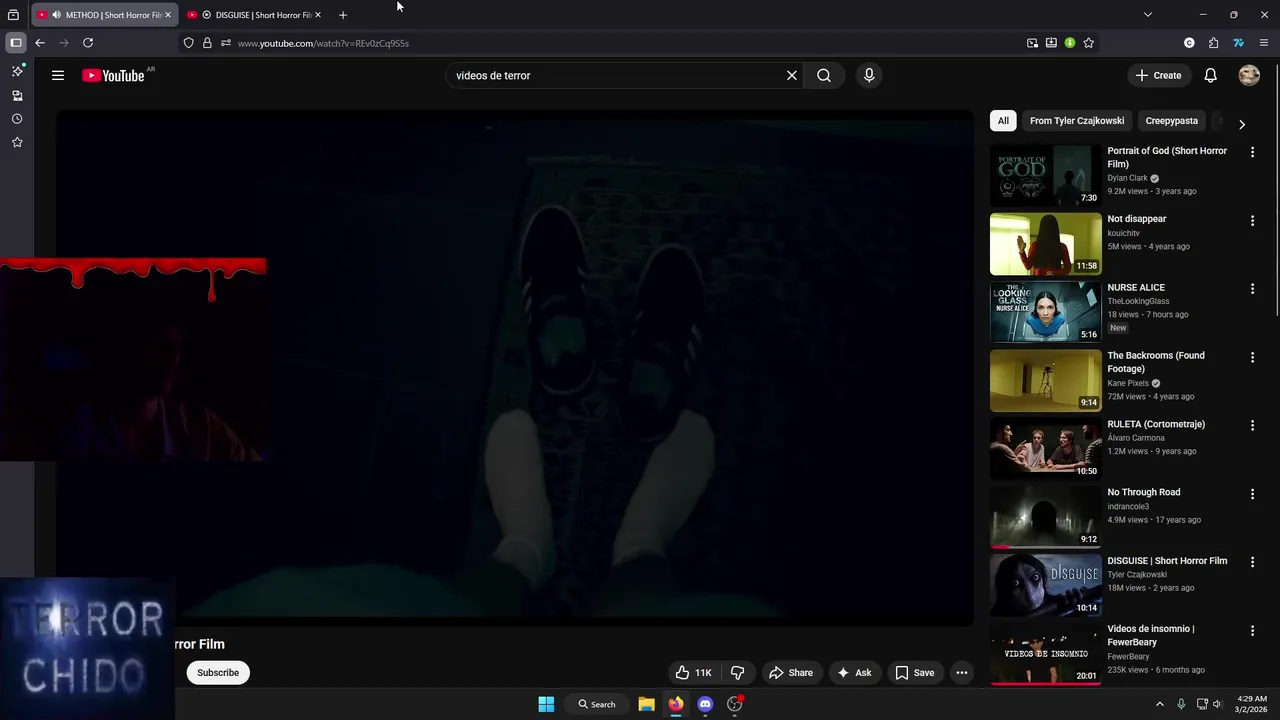Click the green download arrow extension icon
The height and width of the screenshot is (720, 1280).
pyautogui.click(x=1070, y=43)
